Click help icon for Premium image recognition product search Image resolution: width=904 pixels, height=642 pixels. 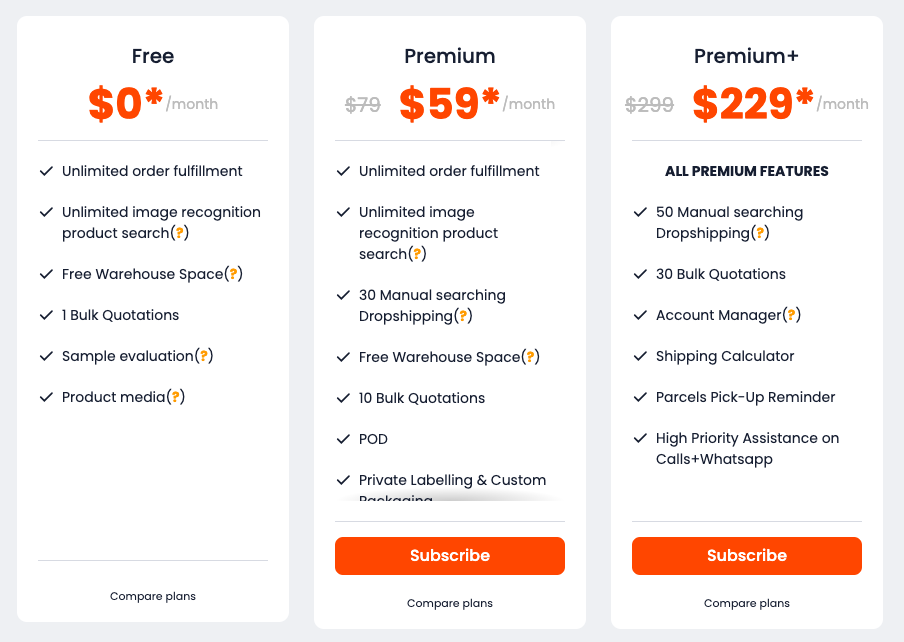point(418,254)
